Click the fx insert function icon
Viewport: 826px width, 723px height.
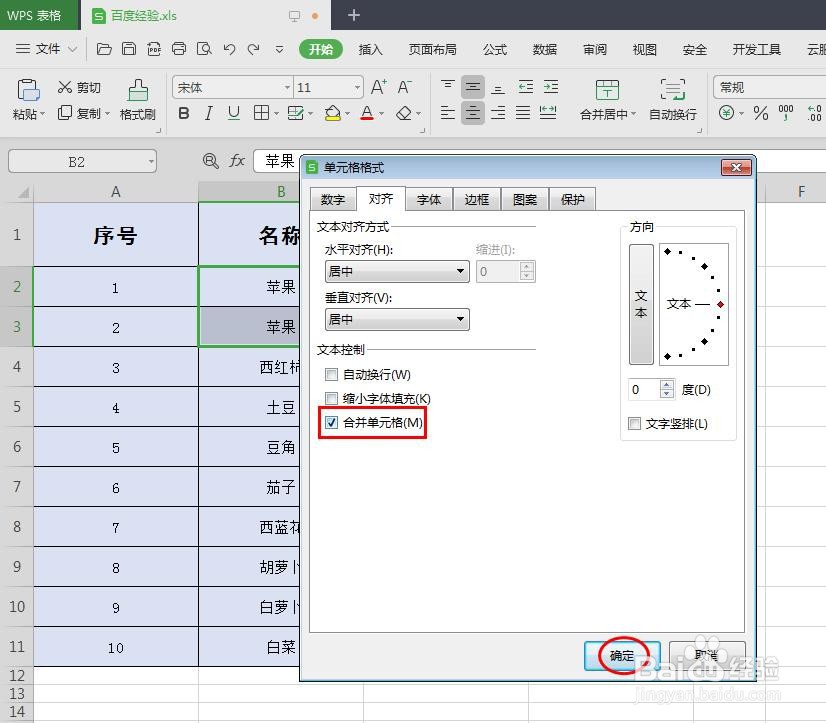(x=236, y=161)
